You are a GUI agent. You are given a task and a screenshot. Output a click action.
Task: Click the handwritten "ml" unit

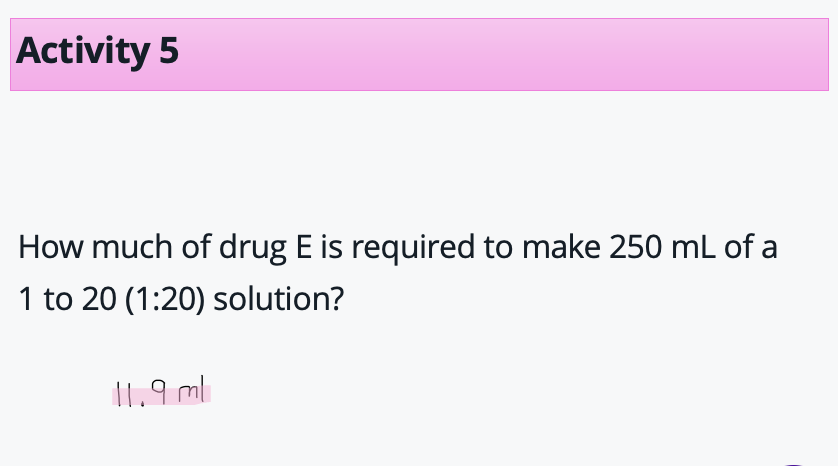[191, 393]
